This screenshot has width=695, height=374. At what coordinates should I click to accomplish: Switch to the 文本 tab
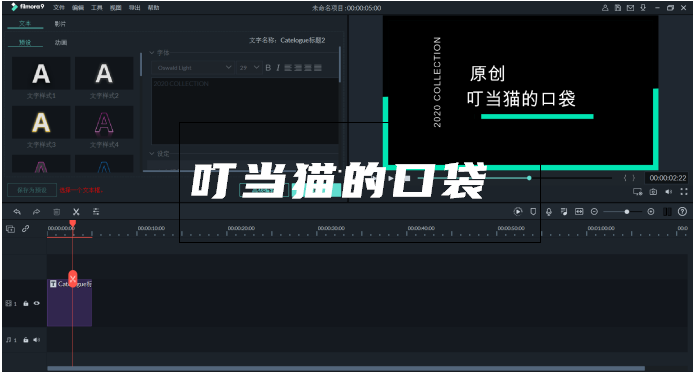(25, 24)
